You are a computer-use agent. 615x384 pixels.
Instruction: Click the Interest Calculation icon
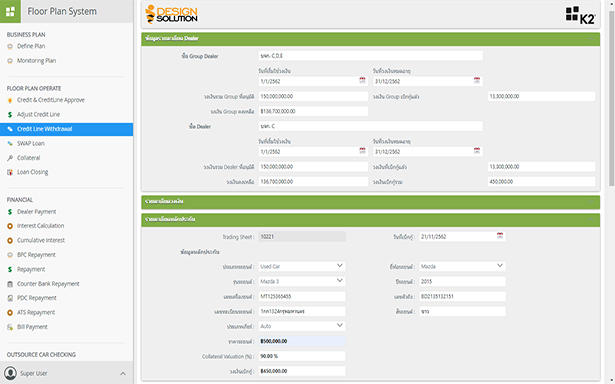click(x=10, y=226)
